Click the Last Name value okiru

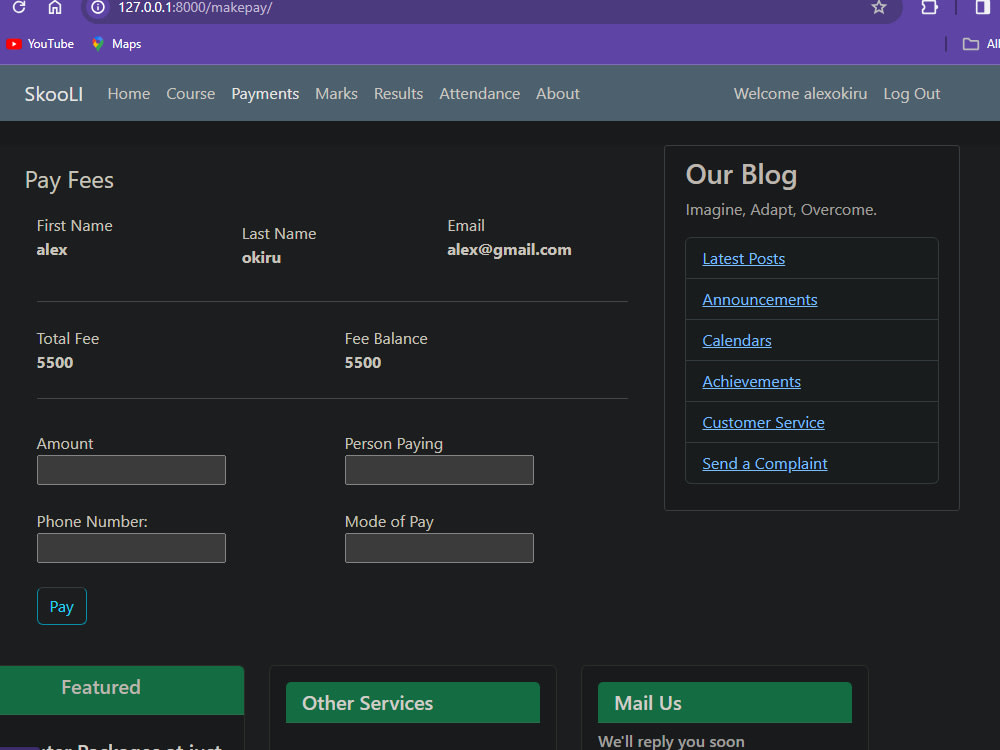(261, 258)
